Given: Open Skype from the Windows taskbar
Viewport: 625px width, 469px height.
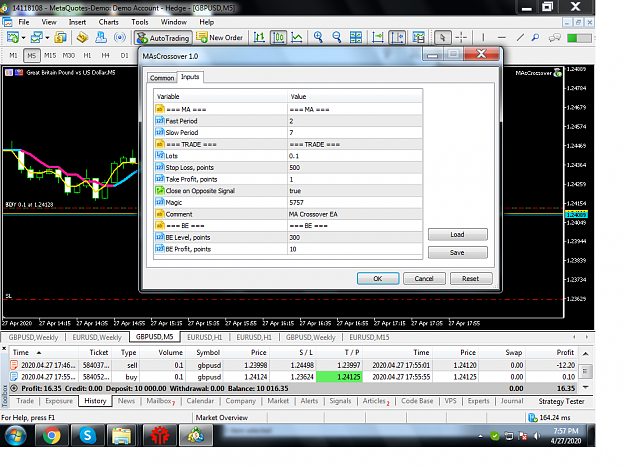Looking at the screenshot, I should pos(87,436).
